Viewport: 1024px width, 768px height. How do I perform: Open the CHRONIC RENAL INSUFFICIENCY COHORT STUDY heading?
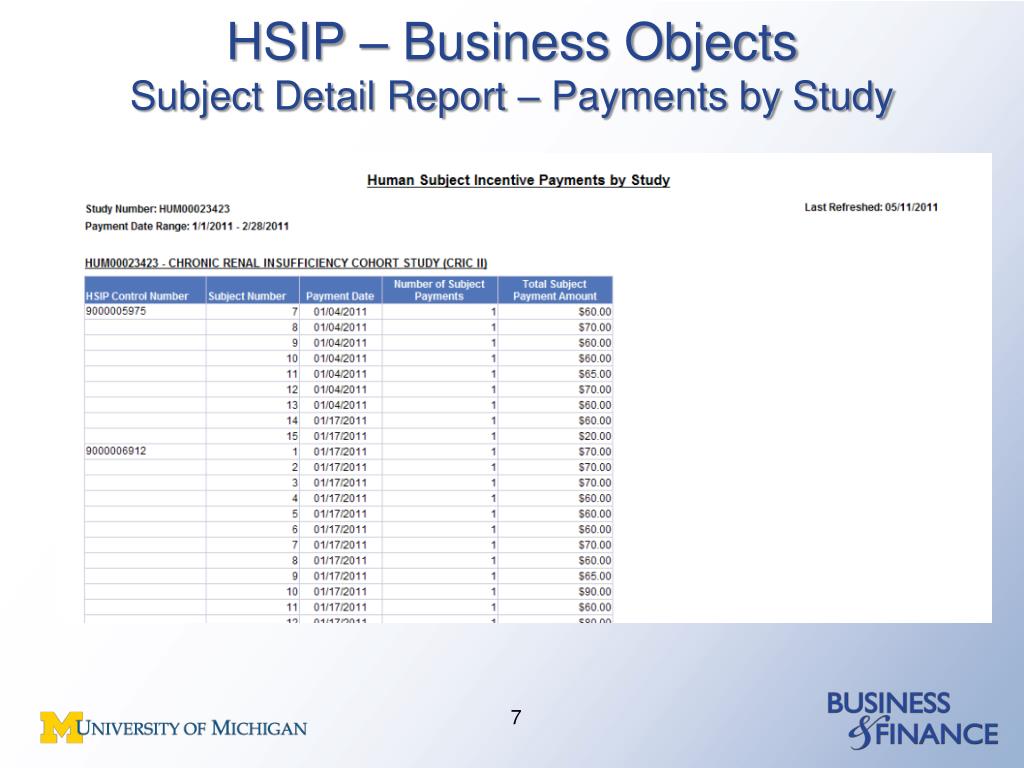286,263
